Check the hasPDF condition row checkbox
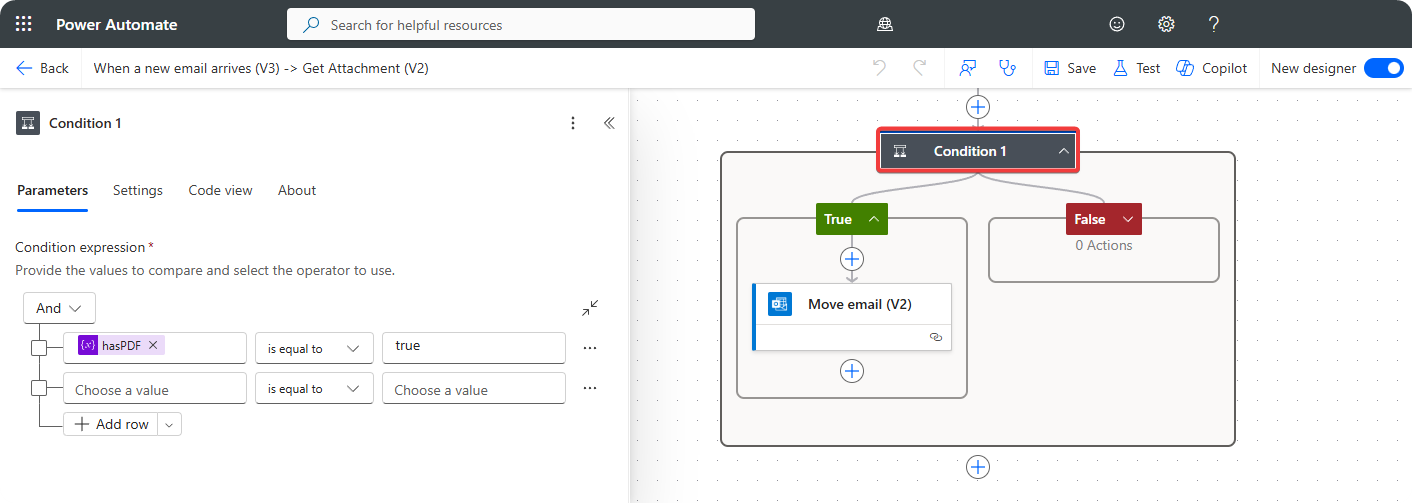 [x=40, y=348]
